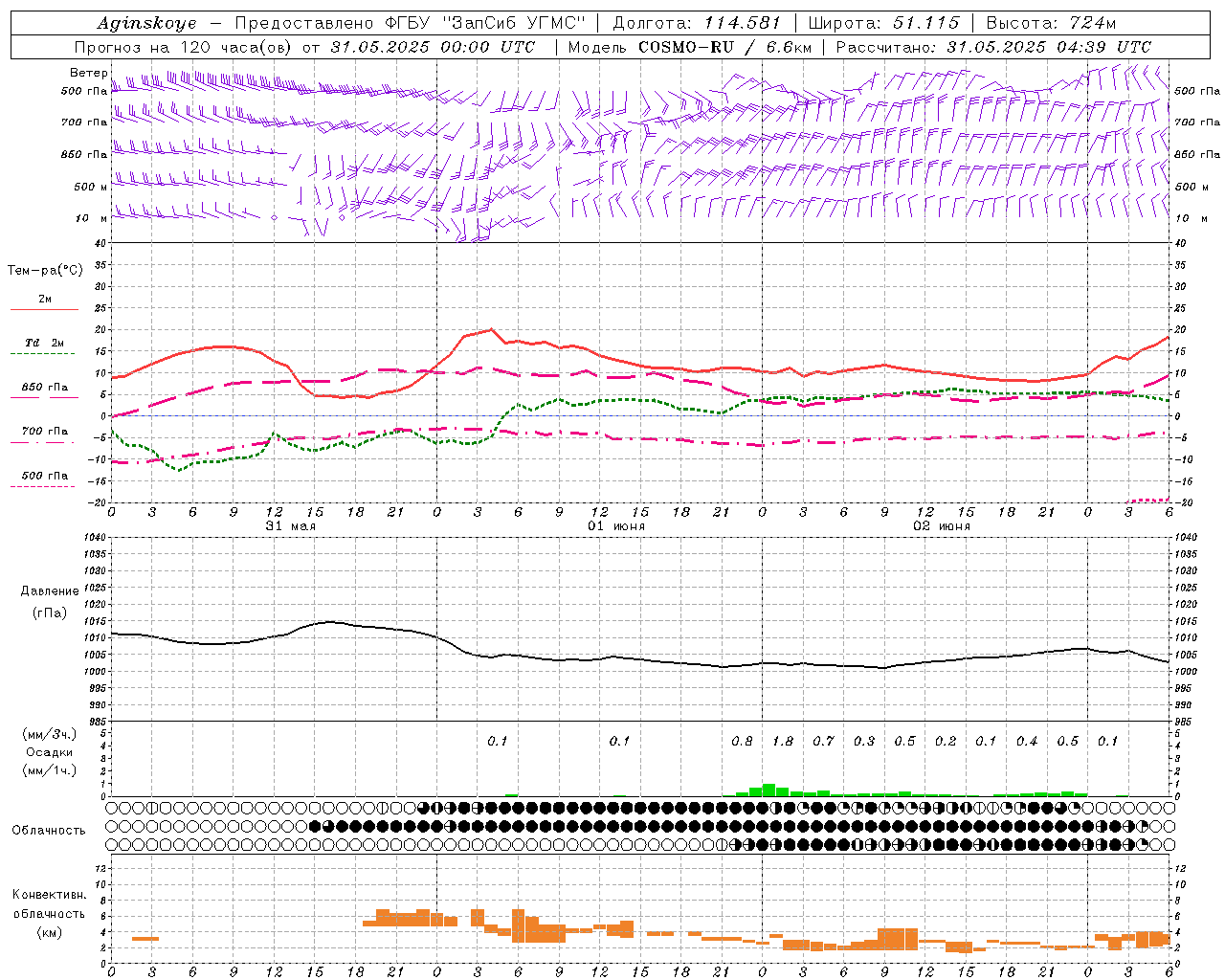Image resolution: width=1225 pixels, height=980 pixels.
Task: Click the elevation text Высота: 724м
Action: point(1051,23)
